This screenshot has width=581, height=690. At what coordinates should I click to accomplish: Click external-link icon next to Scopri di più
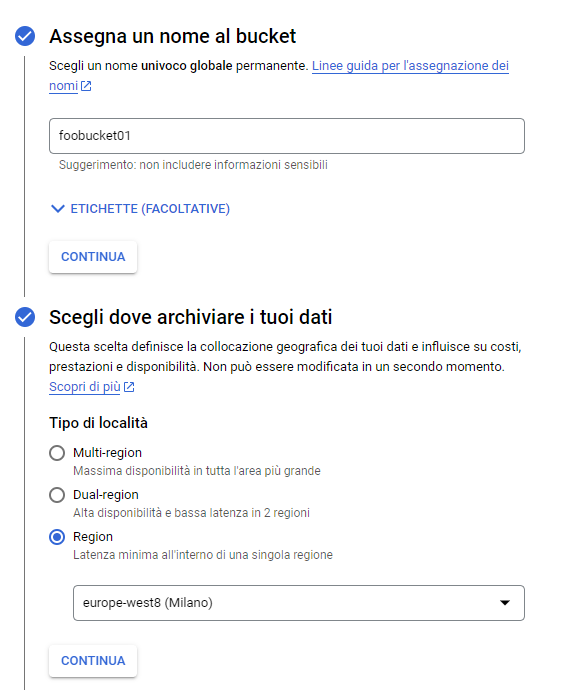(x=129, y=387)
